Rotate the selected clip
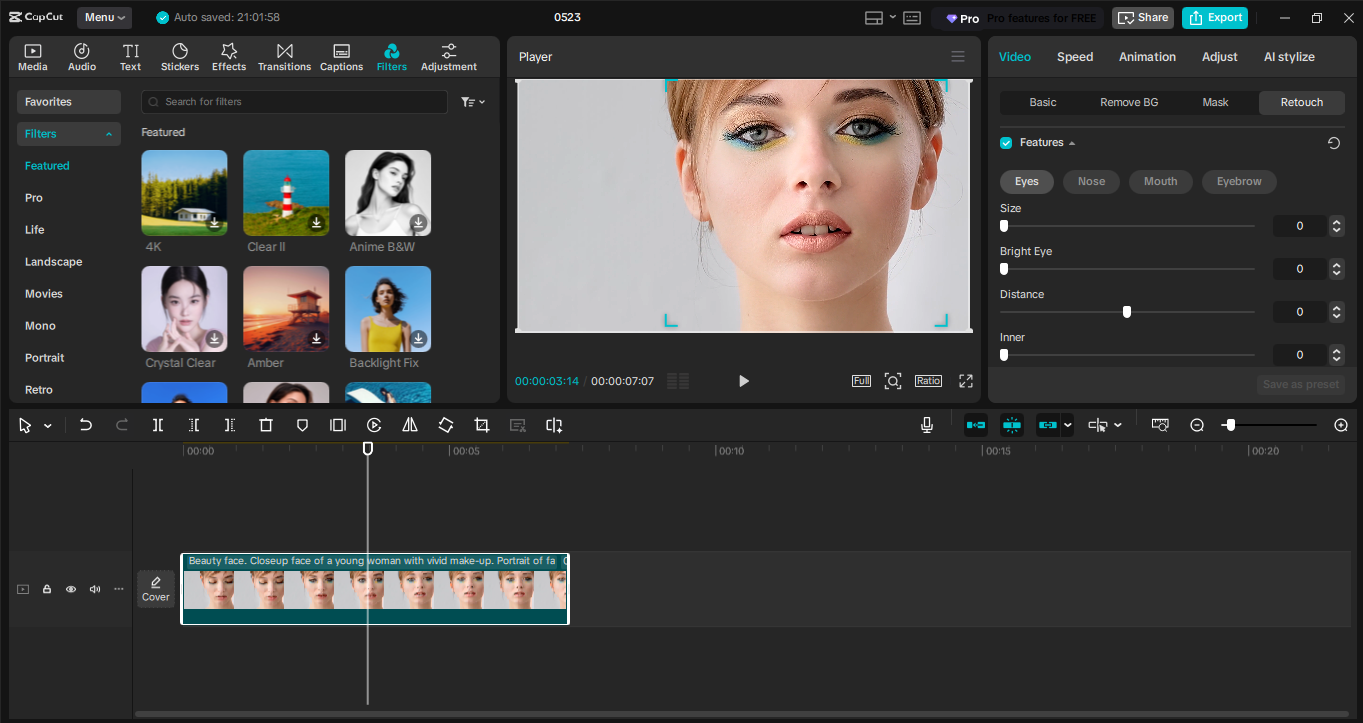 (x=445, y=425)
